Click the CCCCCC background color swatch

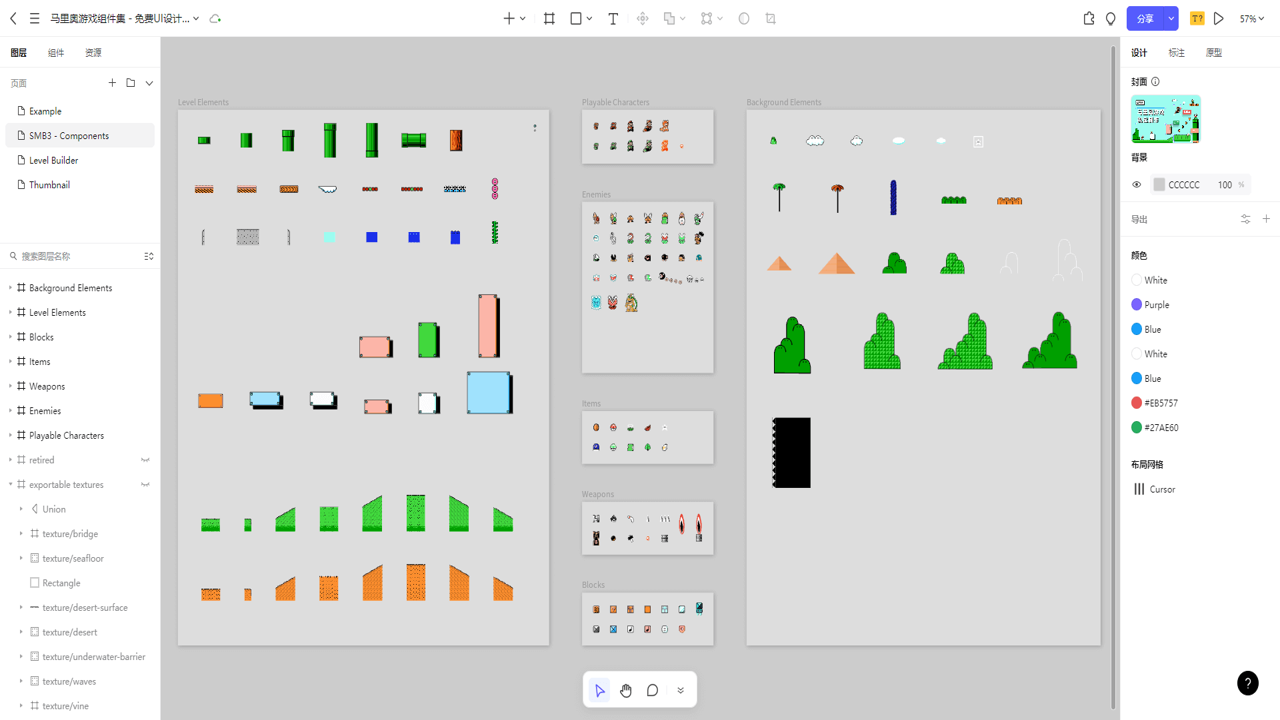pyautogui.click(x=1159, y=185)
